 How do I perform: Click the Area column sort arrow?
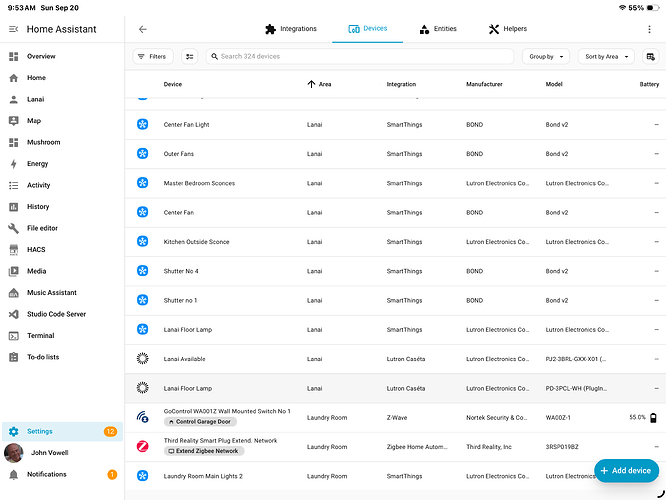[x=311, y=84]
